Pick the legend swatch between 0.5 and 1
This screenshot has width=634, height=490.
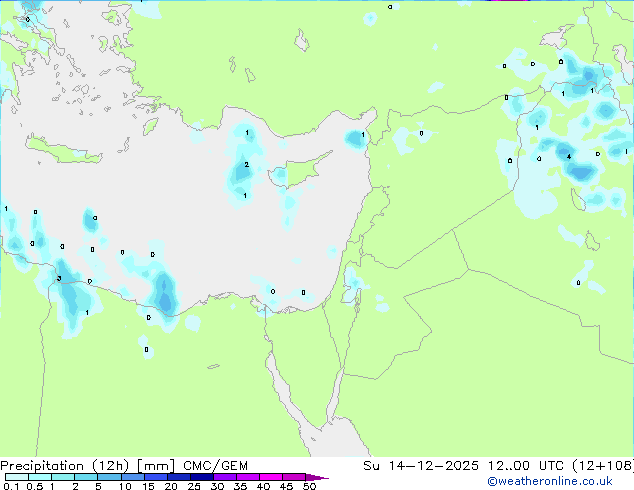tap(40, 477)
